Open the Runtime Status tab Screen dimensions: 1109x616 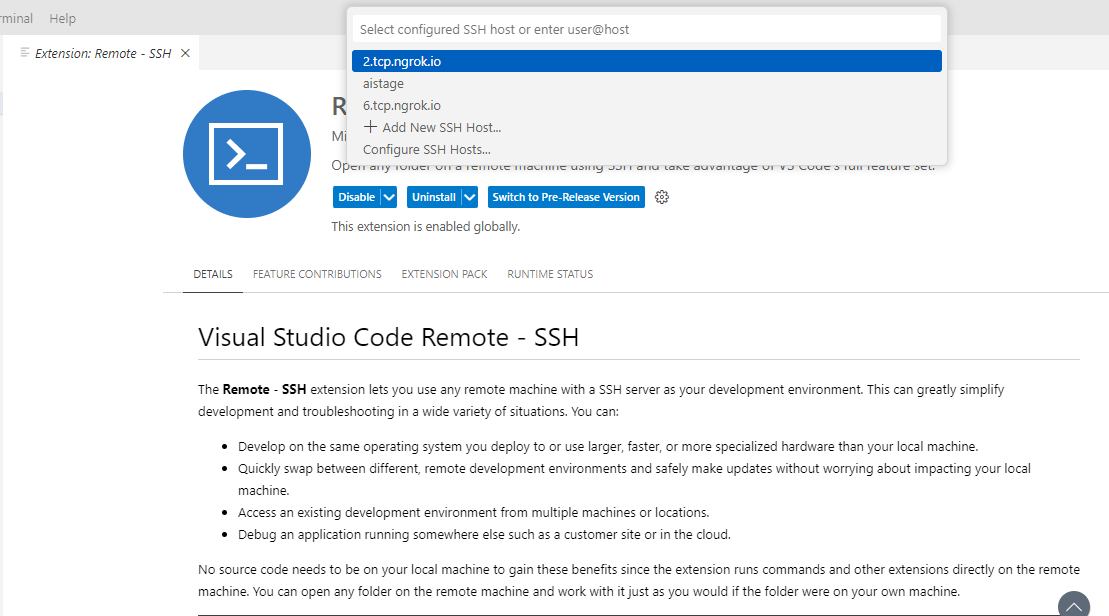pyautogui.click(x=550, y=274)
